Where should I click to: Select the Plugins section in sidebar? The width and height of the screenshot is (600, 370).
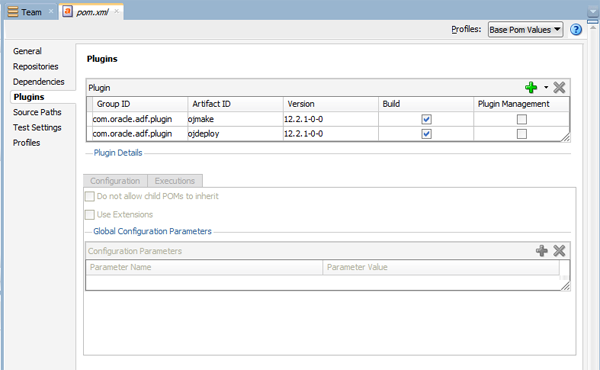pyautogui.click(x=29, y=97)
